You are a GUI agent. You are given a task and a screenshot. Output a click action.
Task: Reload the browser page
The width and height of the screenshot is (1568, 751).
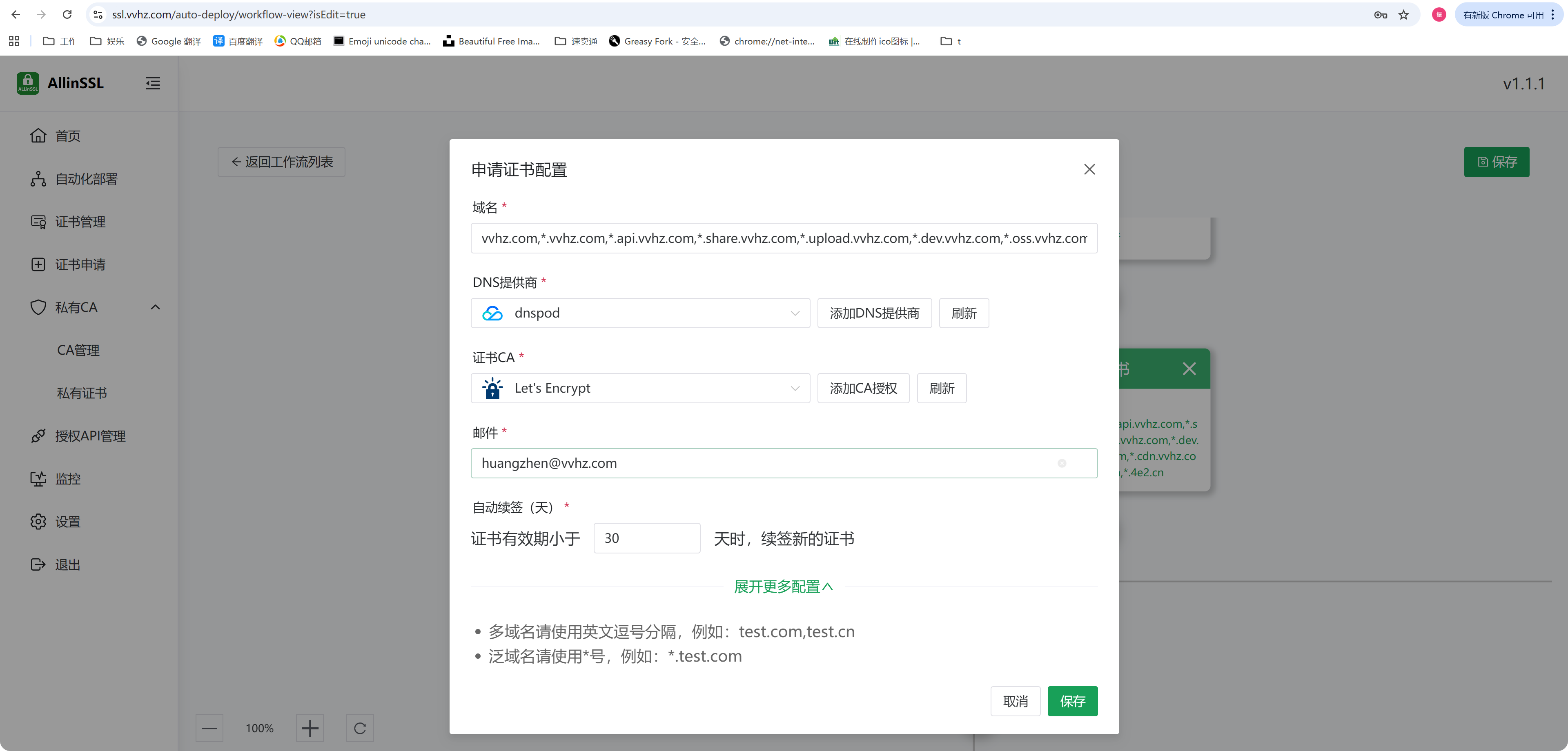(67, 15)
